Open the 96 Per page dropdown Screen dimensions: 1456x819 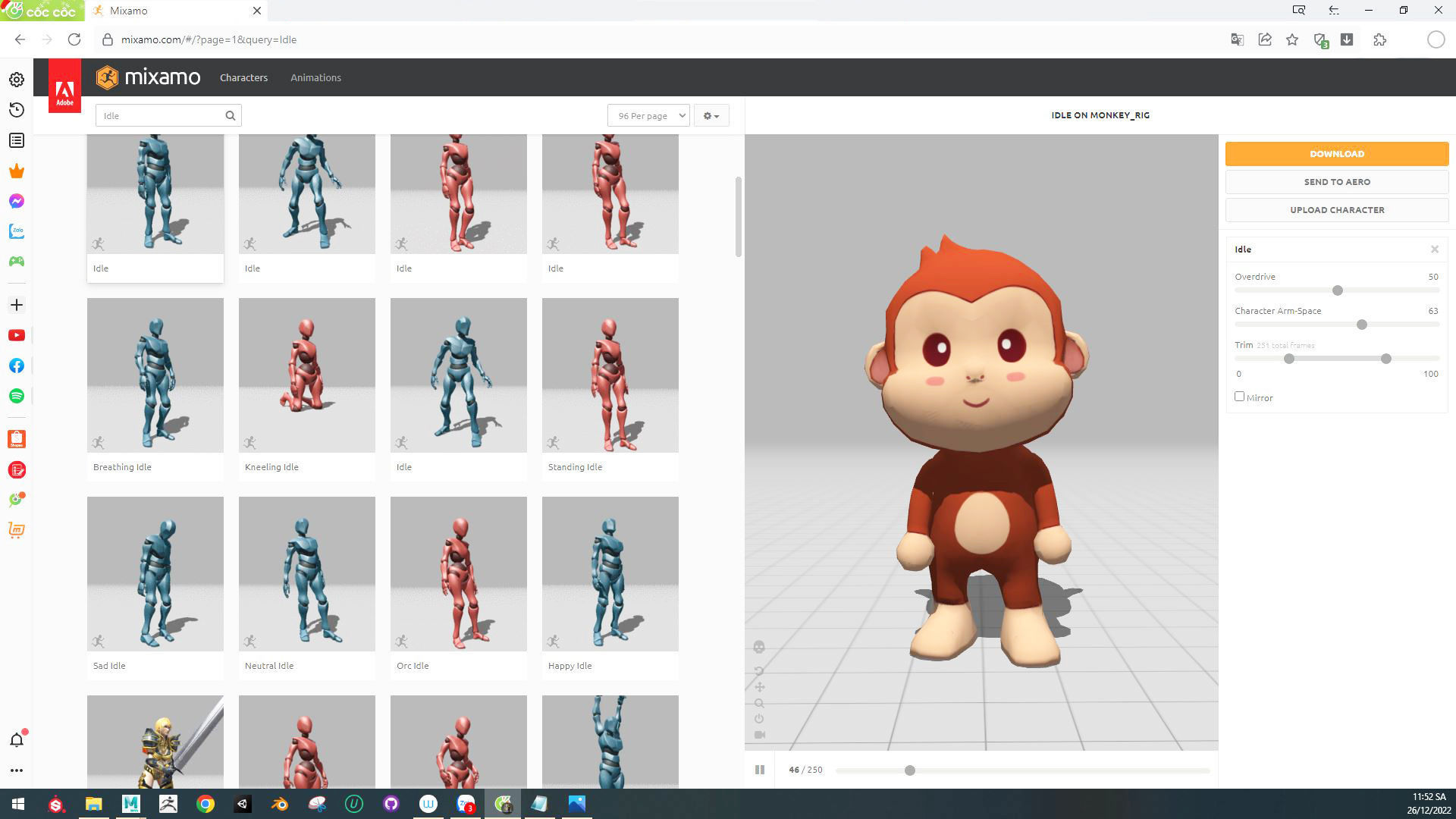648,116
